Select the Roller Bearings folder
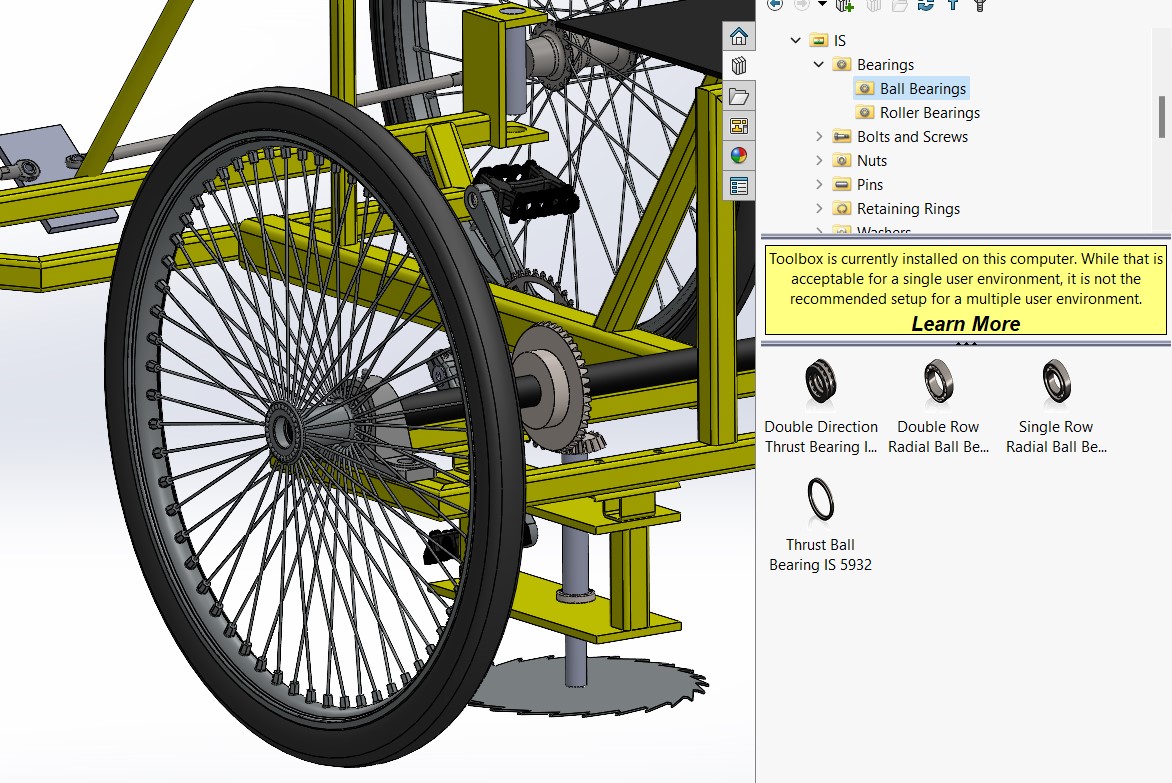The height and width of the screenshot is (783, 1172). (x=917, y=112)
